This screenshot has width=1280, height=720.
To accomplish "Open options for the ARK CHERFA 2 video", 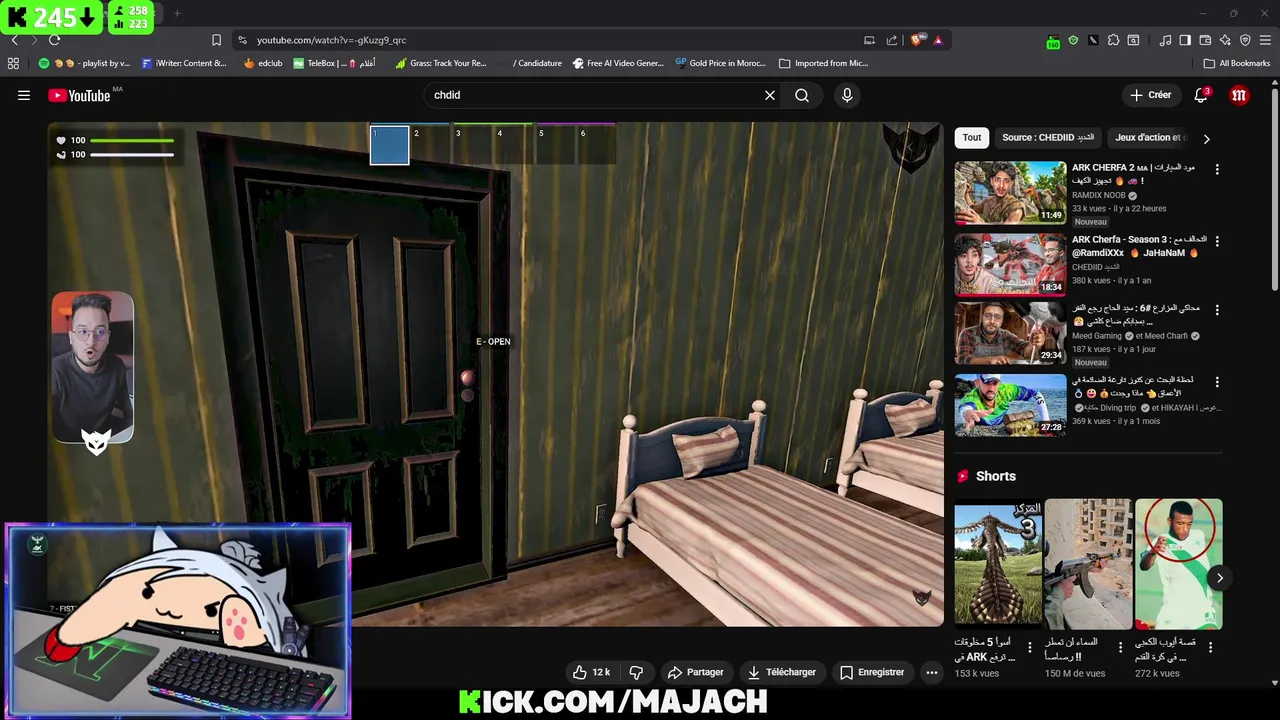I will coord(1217,169).
